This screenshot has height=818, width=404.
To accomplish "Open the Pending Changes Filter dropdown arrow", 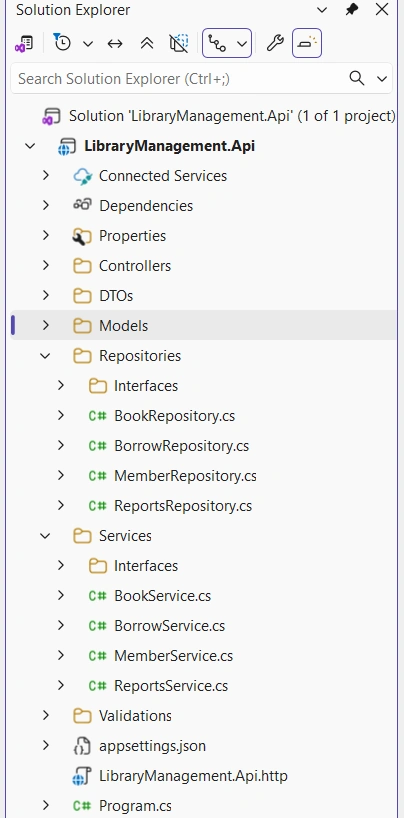I will click(88, 44).
